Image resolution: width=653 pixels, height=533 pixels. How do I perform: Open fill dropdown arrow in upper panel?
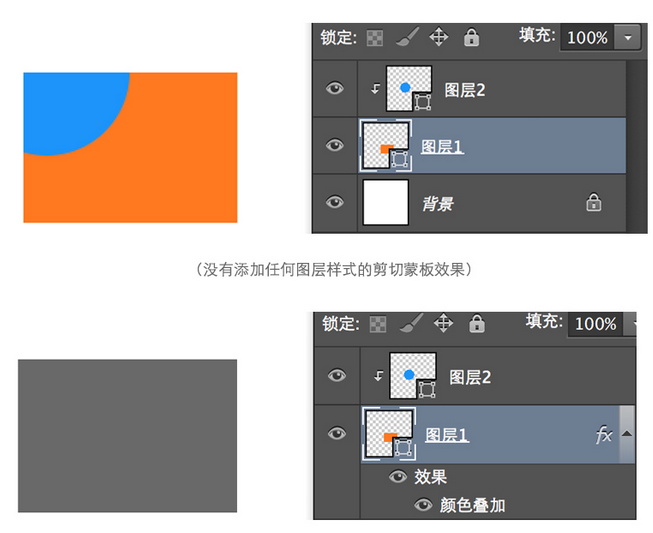[627, 37]
